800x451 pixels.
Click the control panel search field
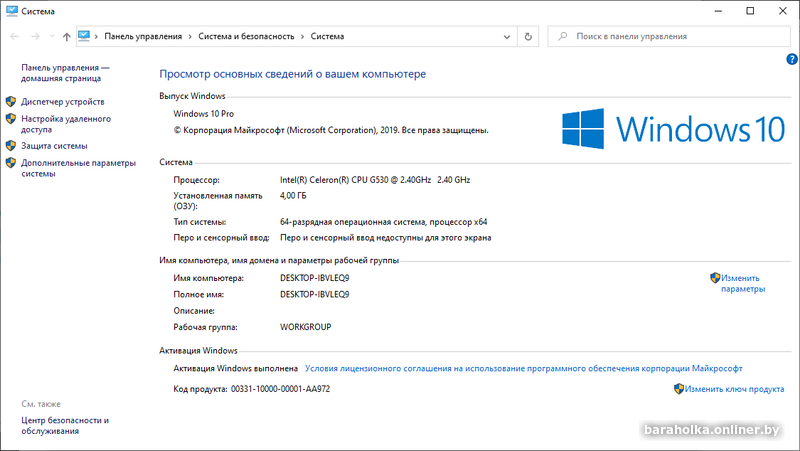tap(669, 37)
